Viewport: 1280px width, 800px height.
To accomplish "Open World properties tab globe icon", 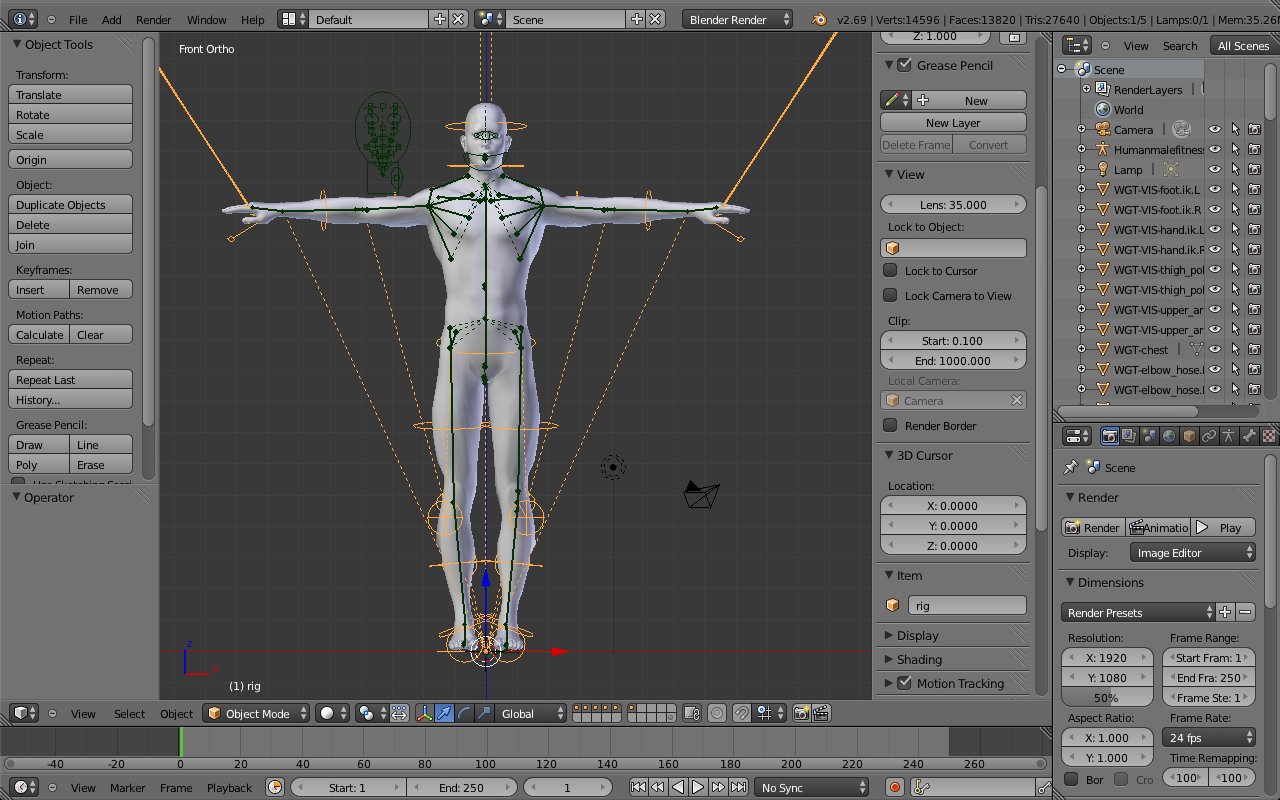I will [x=1169, y=436].
